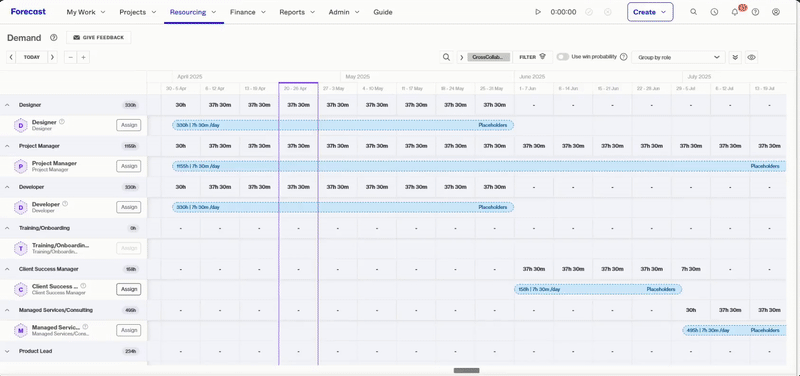
Task: Click the Forecast logo
Action: tap(28, 12)
